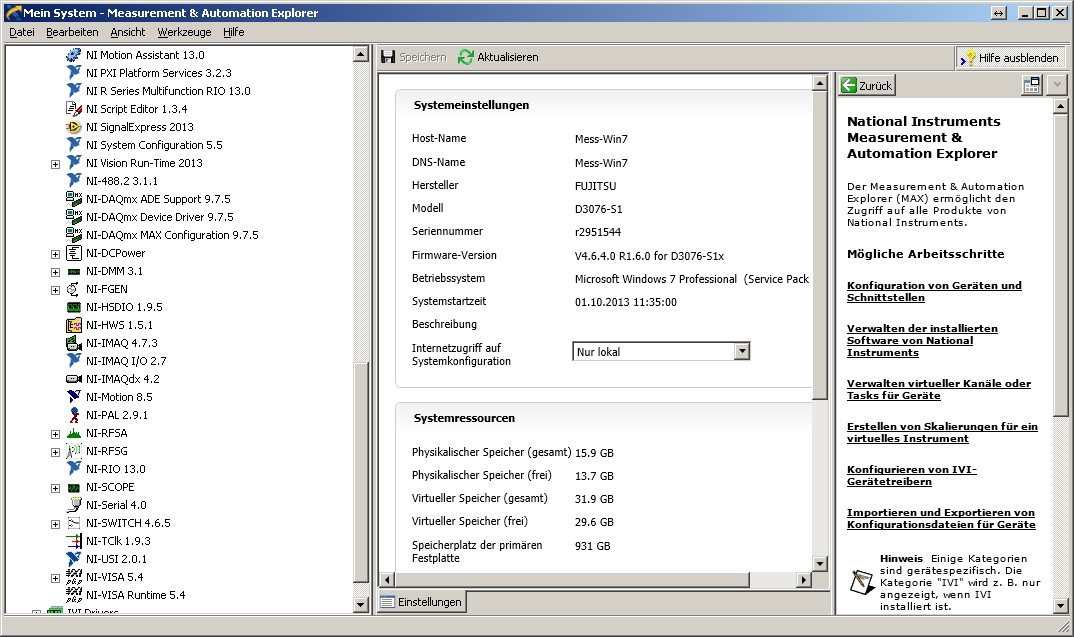Click the empty Beschreibung field
The width and height of the screenshot is (1074, 637).
692,325
